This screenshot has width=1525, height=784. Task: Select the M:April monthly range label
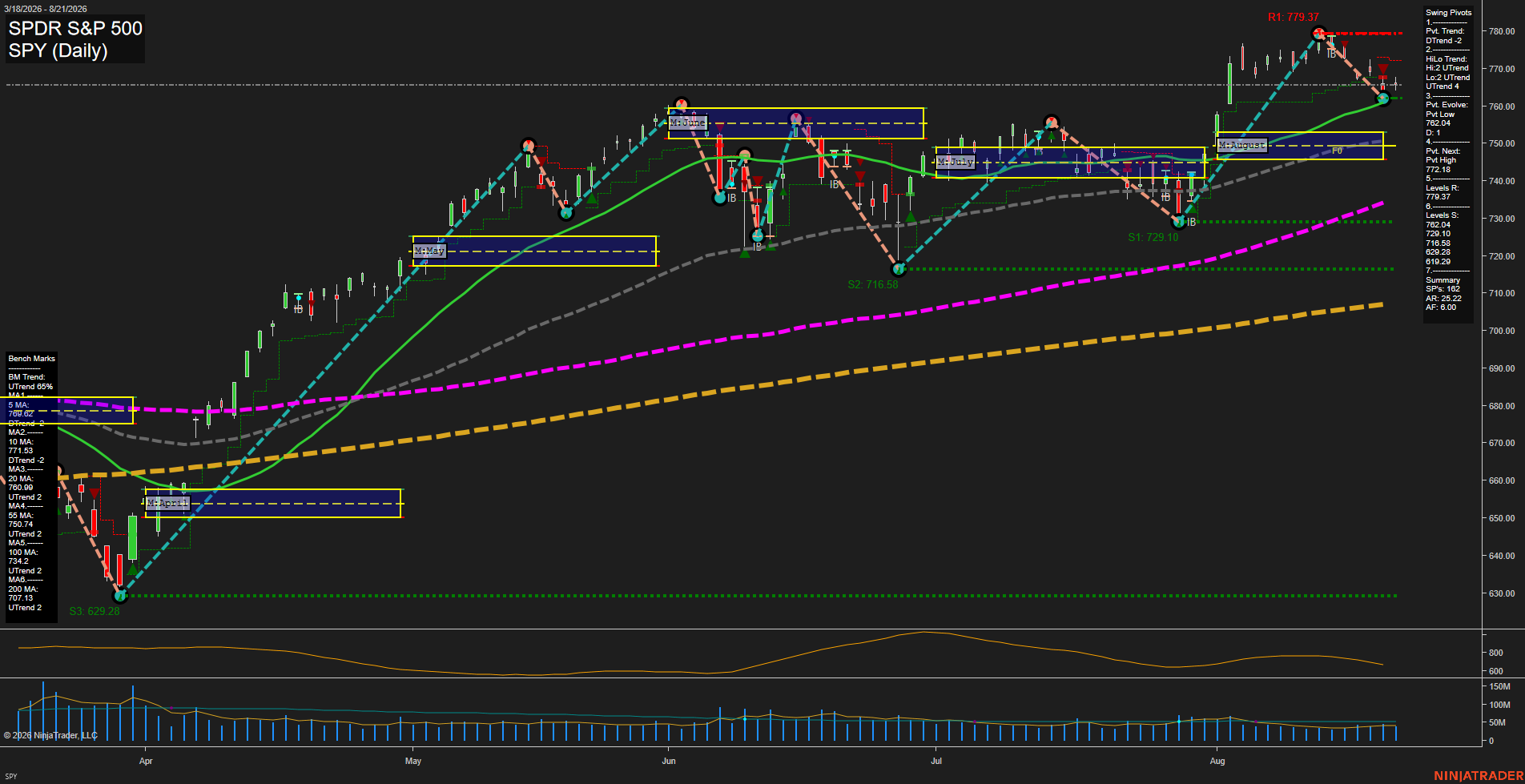(x=167, y=503)
